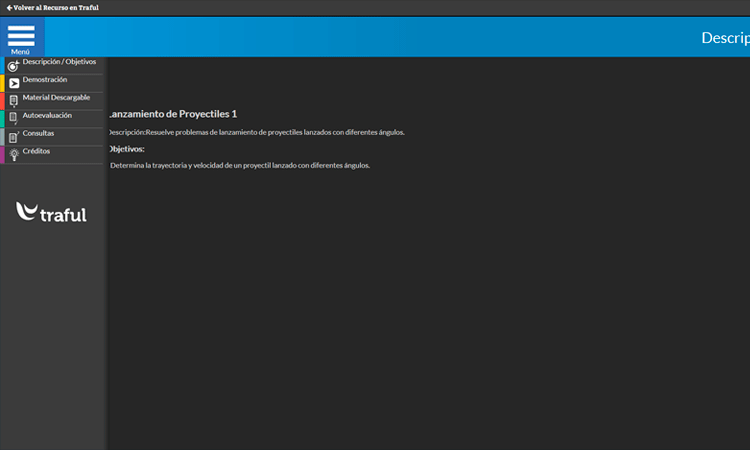Click the lightbulb icon beside Créditos

pyautogui.click(x=13, y=155)
